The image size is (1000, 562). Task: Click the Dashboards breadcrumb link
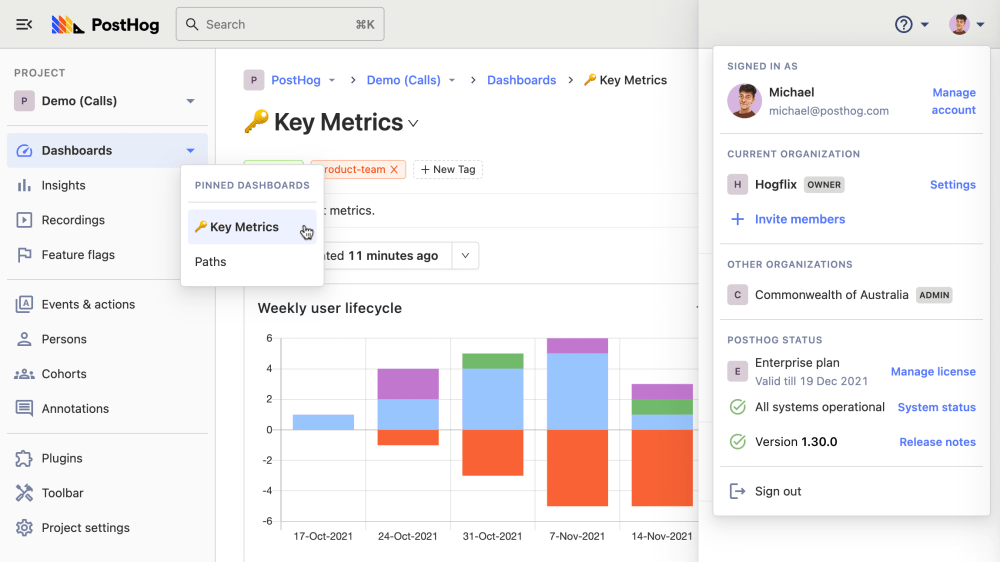click(x=522, y=80)
